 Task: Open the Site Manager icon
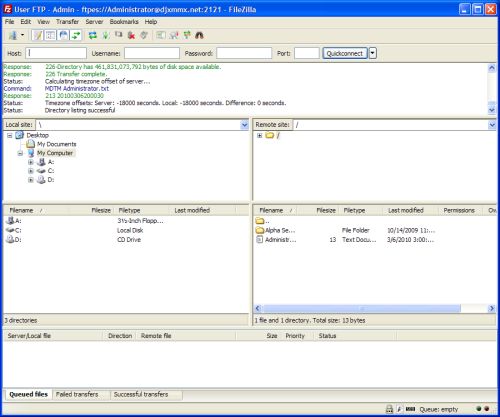pos(13,35)
